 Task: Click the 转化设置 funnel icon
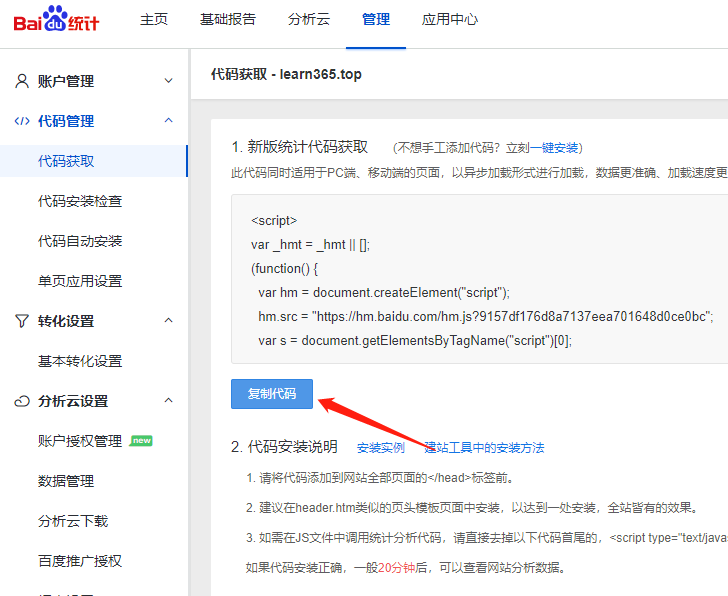21,321
